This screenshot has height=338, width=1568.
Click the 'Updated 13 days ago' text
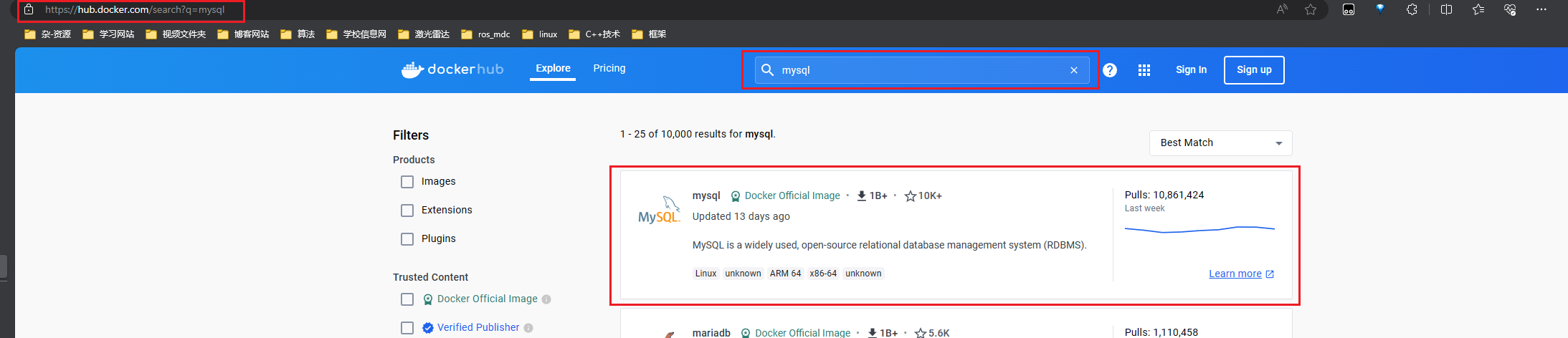click(741, 216)
